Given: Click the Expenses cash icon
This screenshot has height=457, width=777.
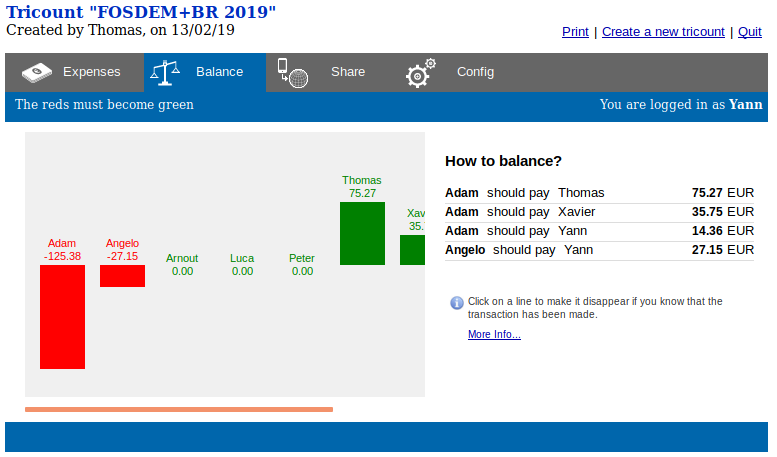Looking at the screenshot, I should (37, 73).
